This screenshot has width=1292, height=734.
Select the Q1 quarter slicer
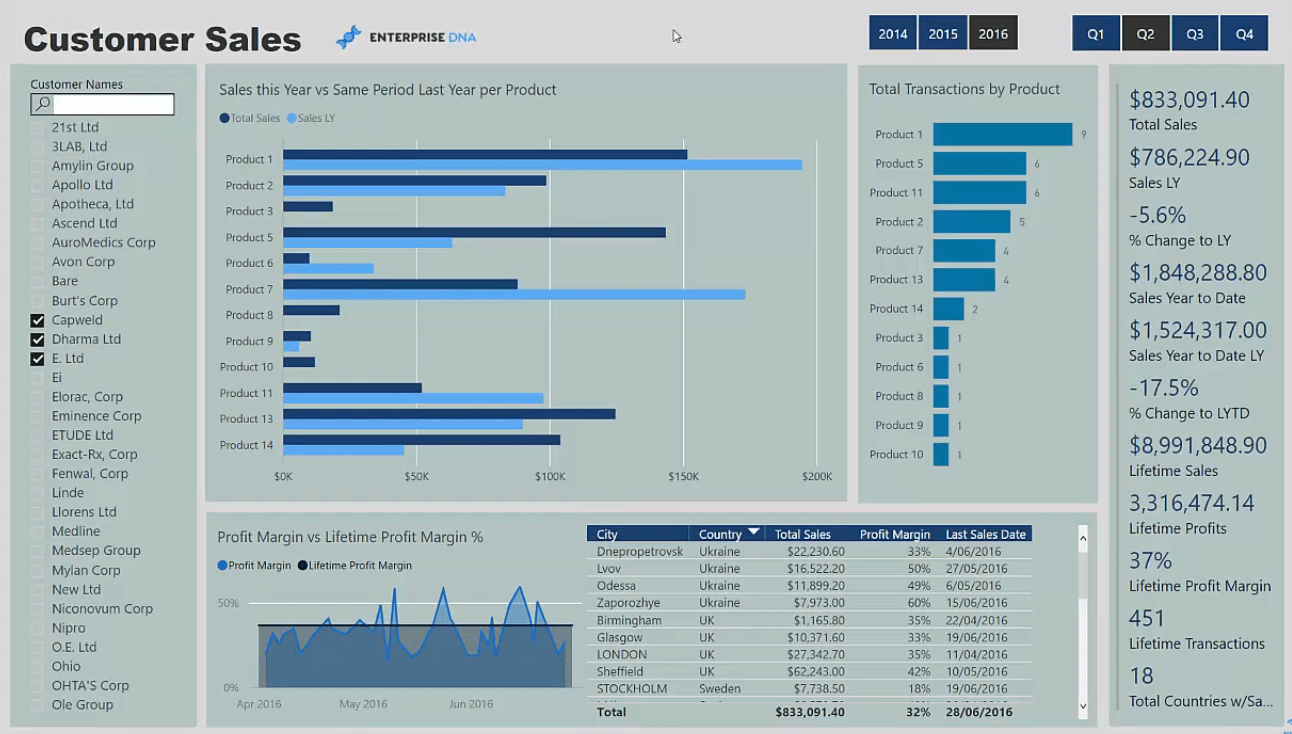1096,33
